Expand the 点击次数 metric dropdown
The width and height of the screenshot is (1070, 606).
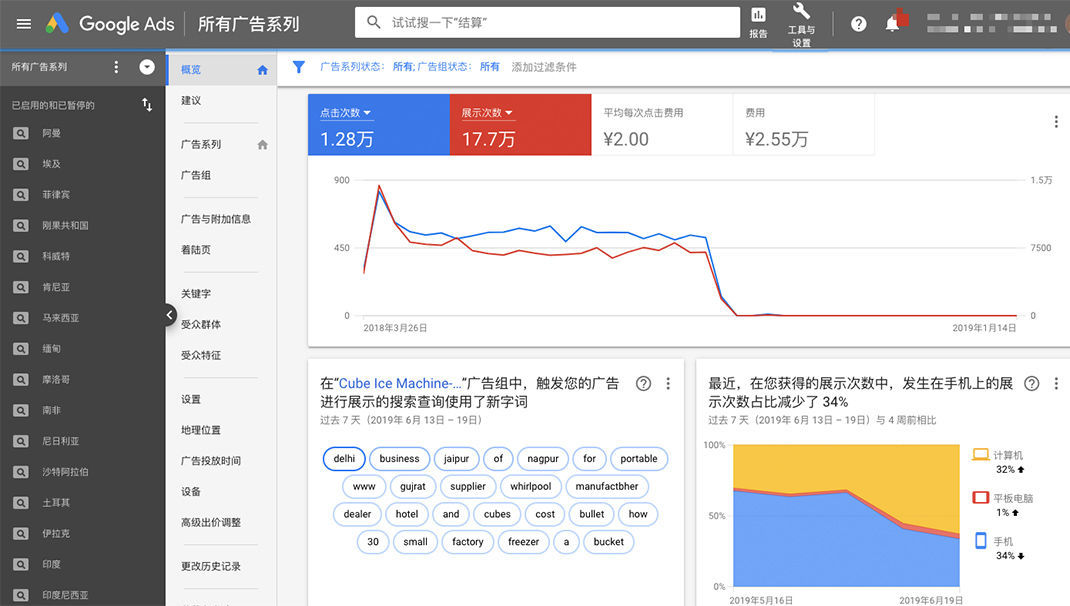coord(367,113)
